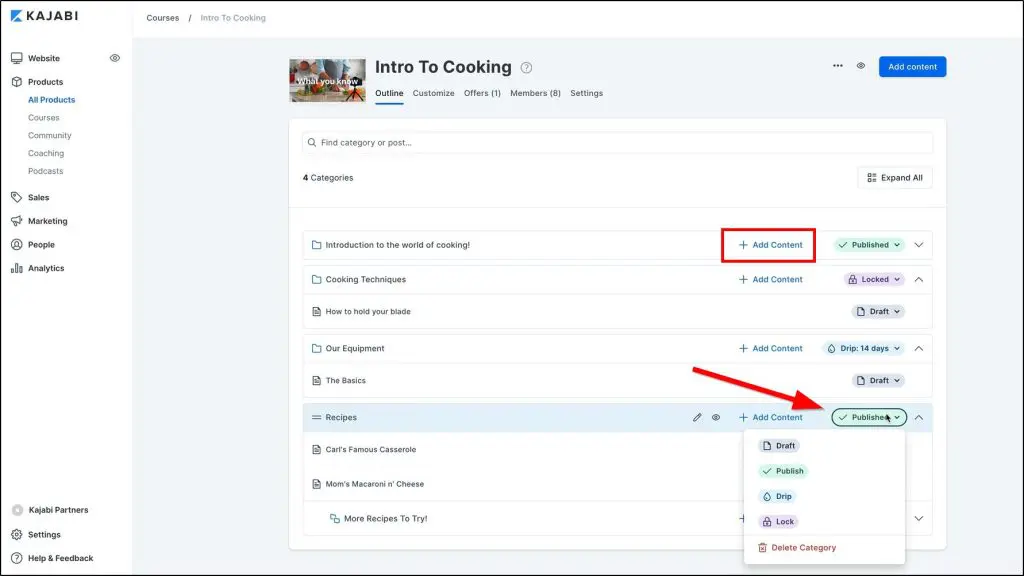The height and width of the screenshot is (576, 1024).
Task: Click the Expand All button
Action: (x=894, y=178)
